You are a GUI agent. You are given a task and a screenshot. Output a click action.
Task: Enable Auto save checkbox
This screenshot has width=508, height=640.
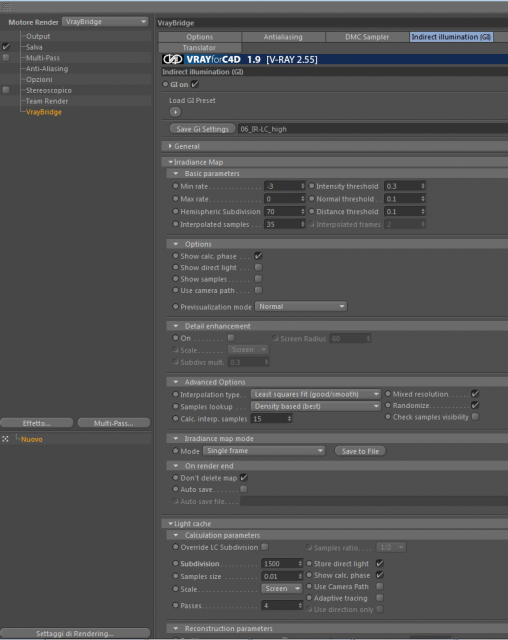[244, 489]
